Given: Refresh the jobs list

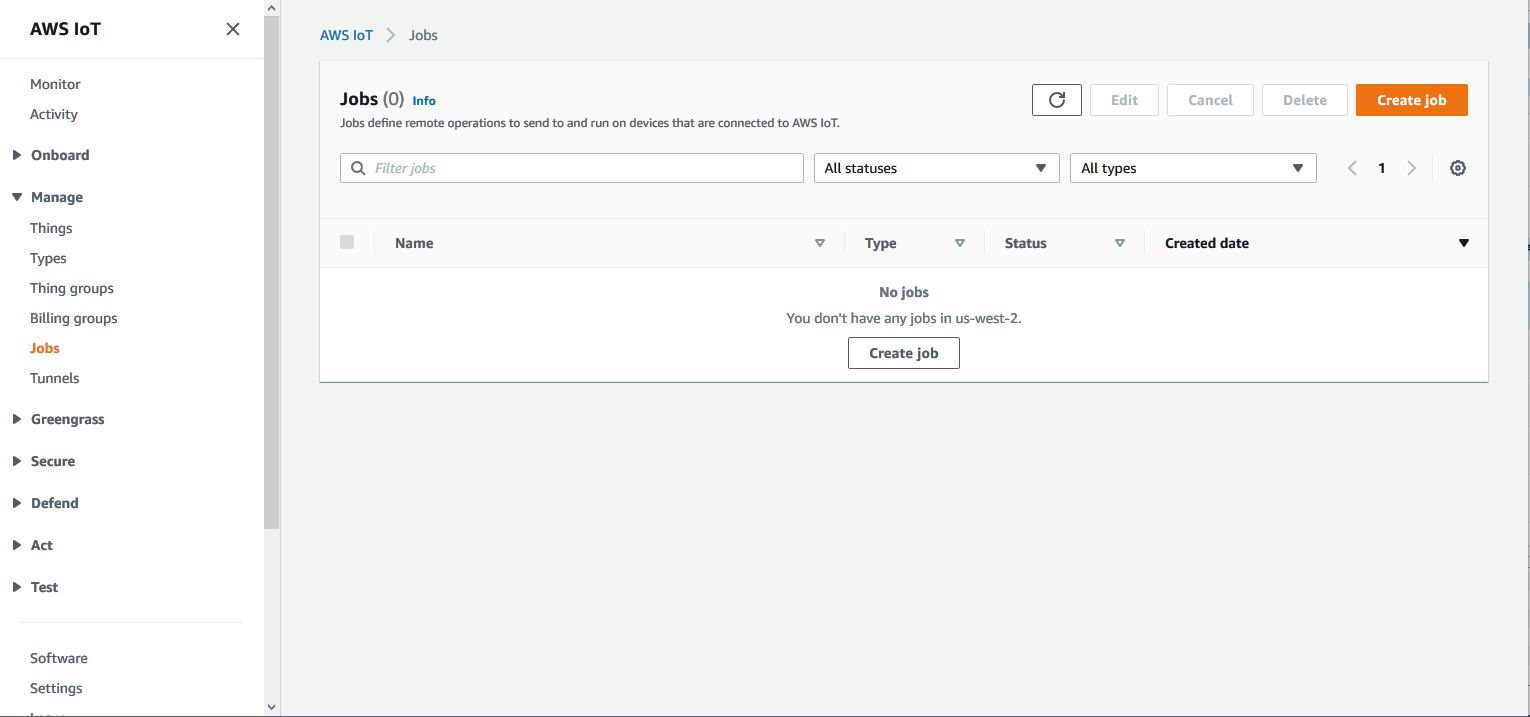Looking at the screenshot, I should click(1057, 100).
